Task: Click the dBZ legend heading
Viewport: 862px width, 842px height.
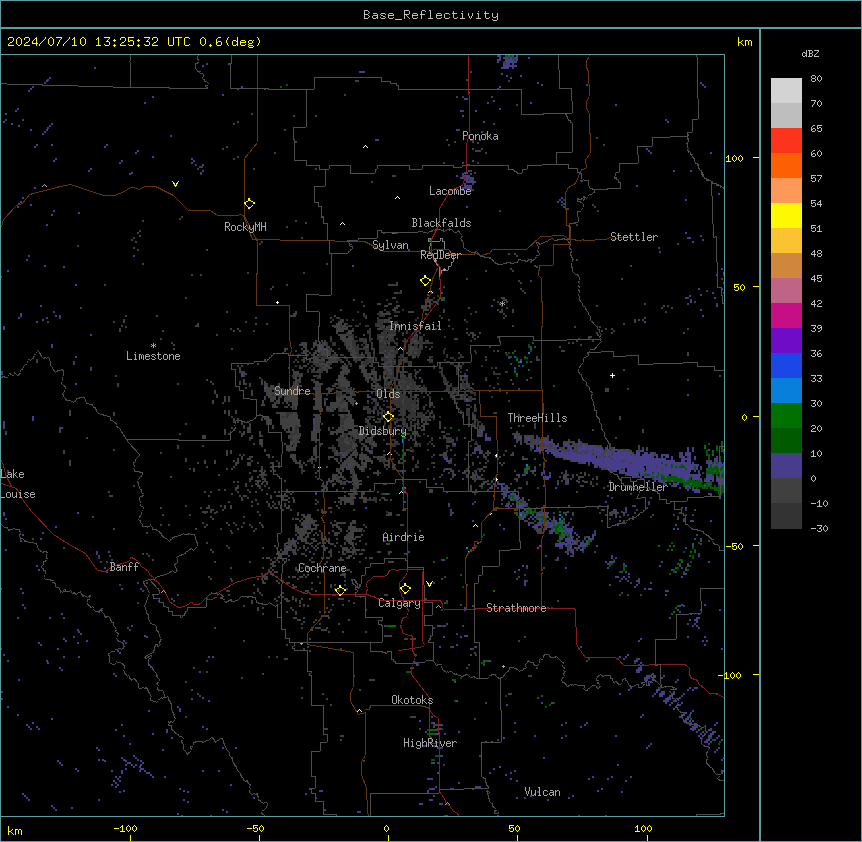Action: 810,53
